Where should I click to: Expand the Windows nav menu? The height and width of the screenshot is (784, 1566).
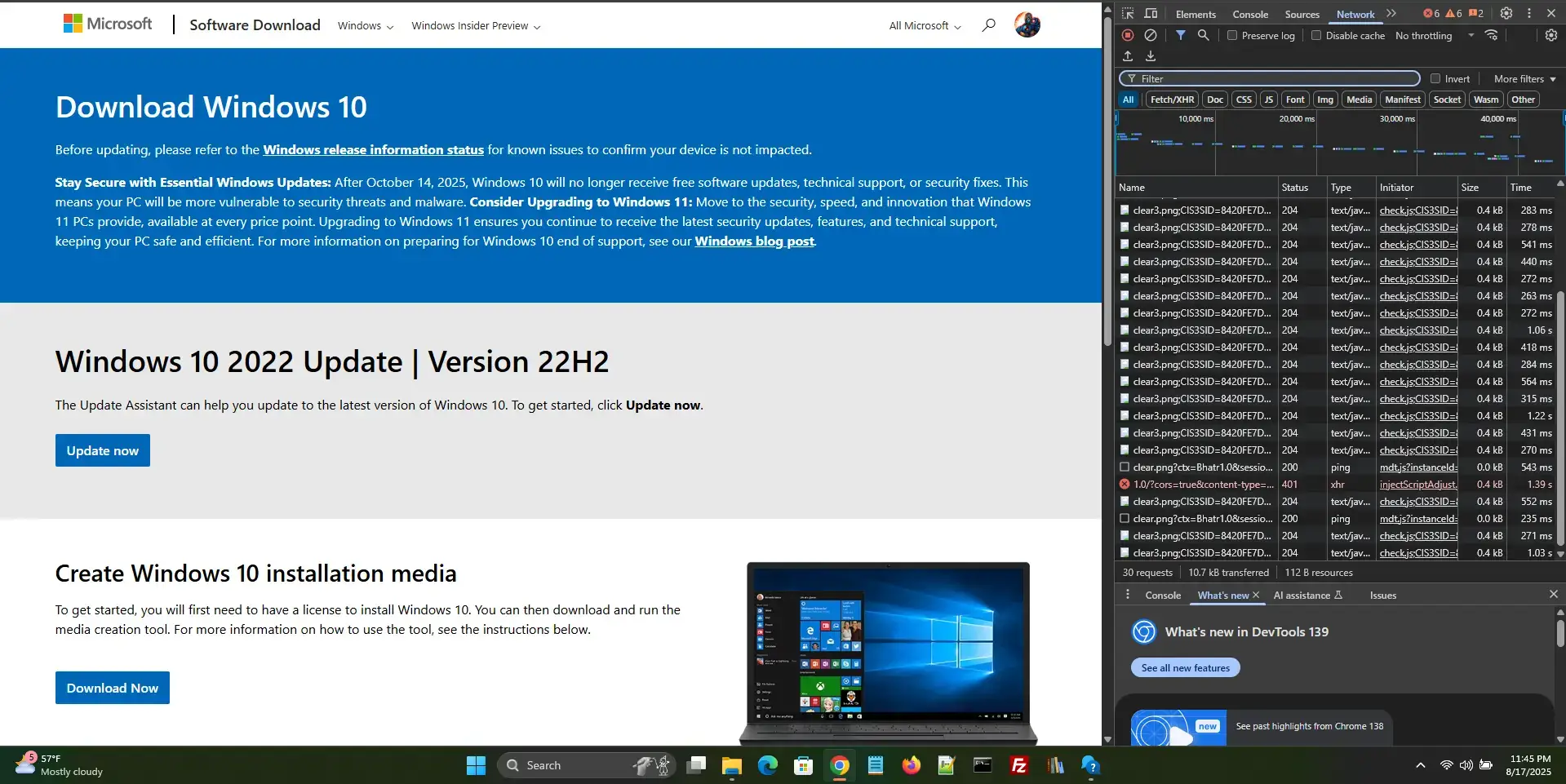point(366,26)
